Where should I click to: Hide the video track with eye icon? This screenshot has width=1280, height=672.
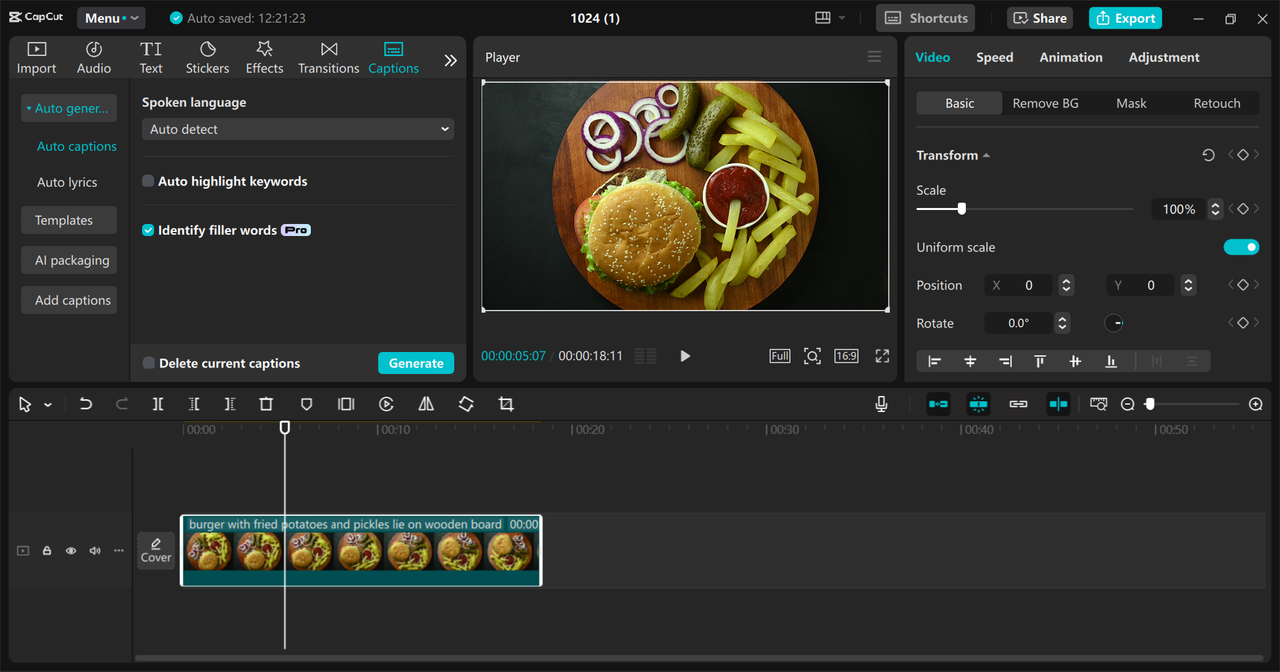(x=71, y=551)
